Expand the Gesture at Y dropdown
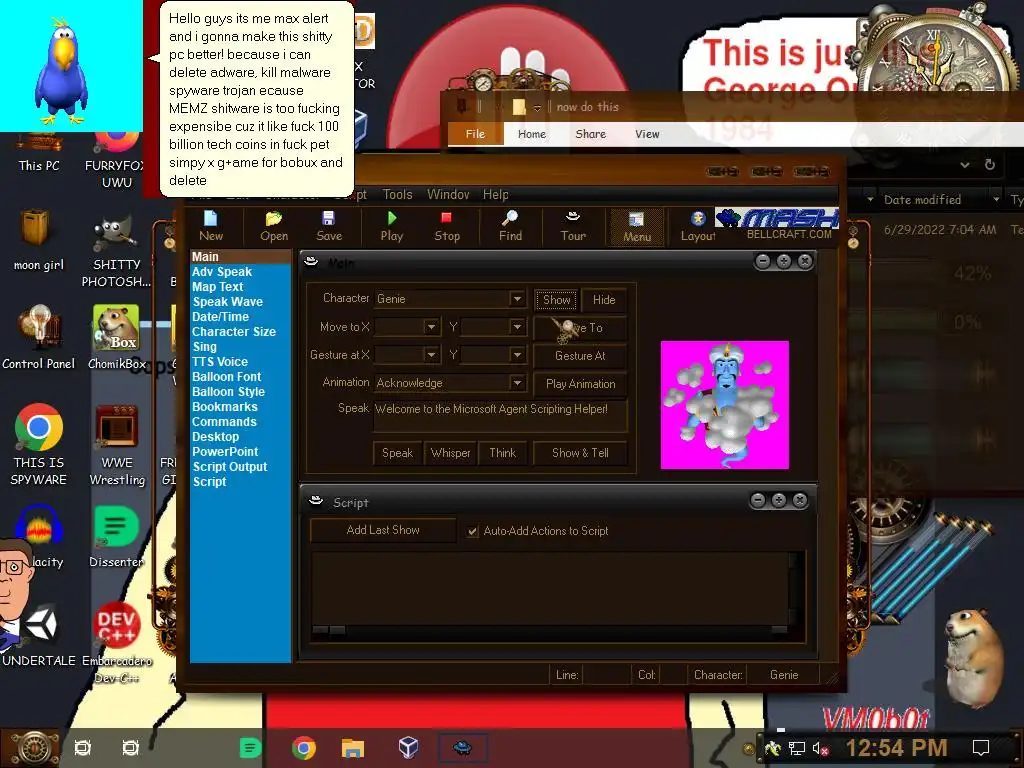Image resolution: width=1024 pixels, height=768 pixels. click(517, 355)
